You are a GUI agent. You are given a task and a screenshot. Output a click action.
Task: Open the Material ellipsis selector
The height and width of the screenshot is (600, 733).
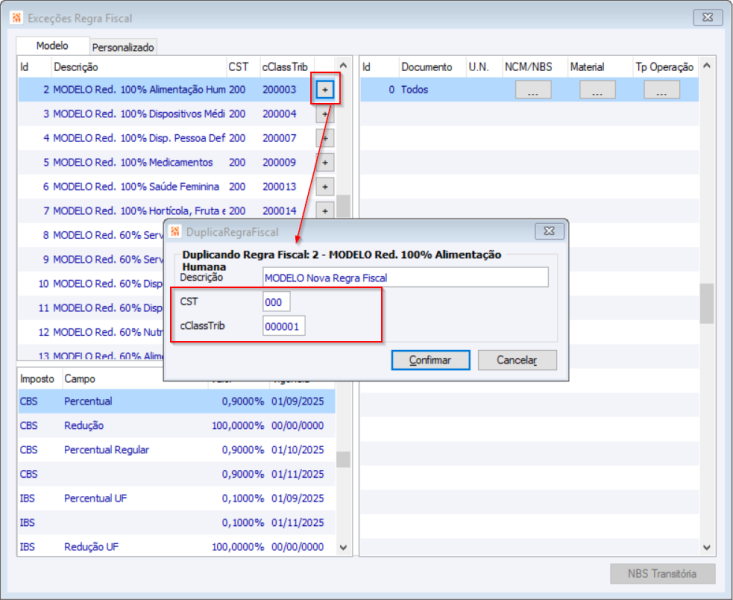[597, 89]
